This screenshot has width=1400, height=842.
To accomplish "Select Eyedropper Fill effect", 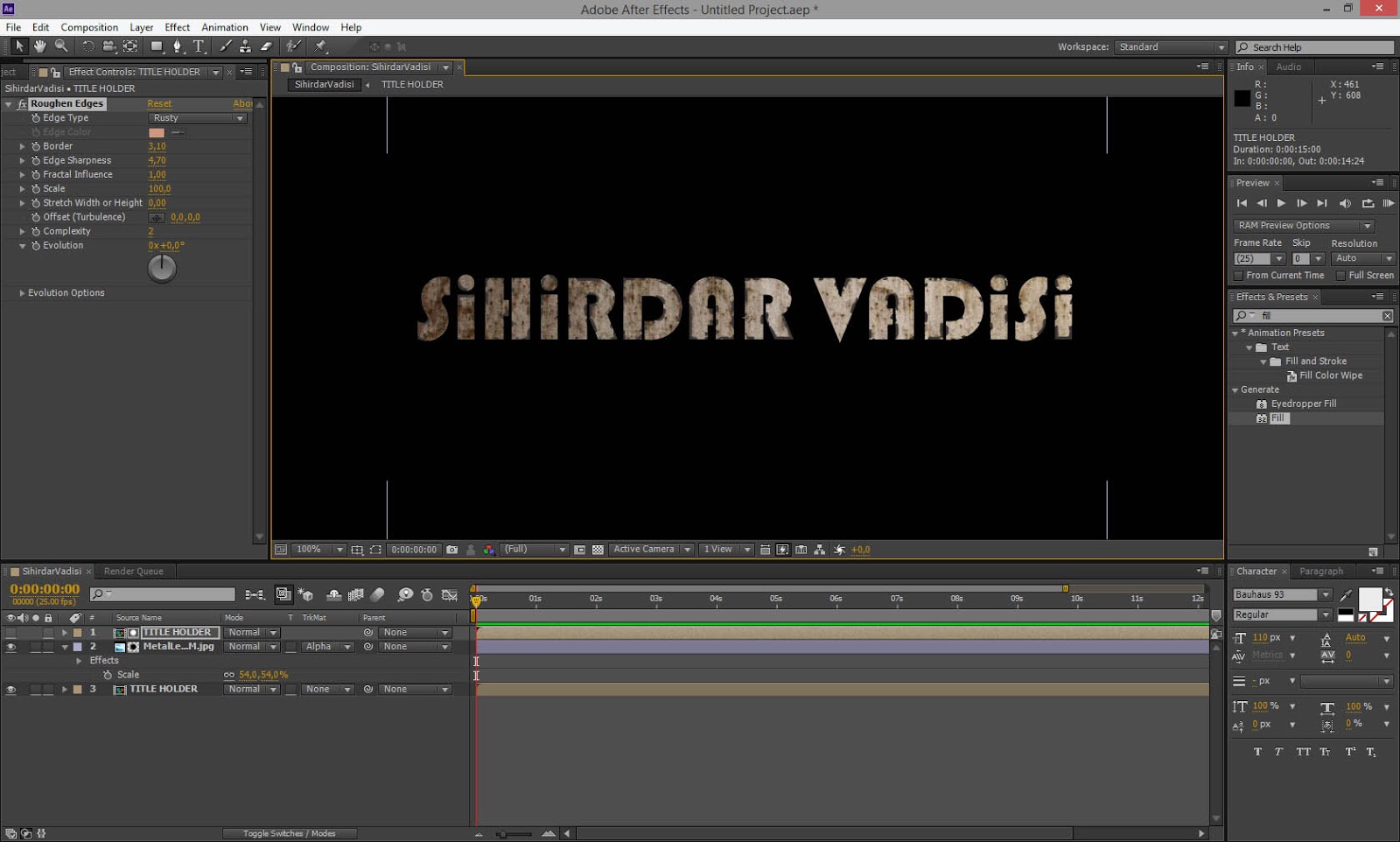I will click(1304, 404).
